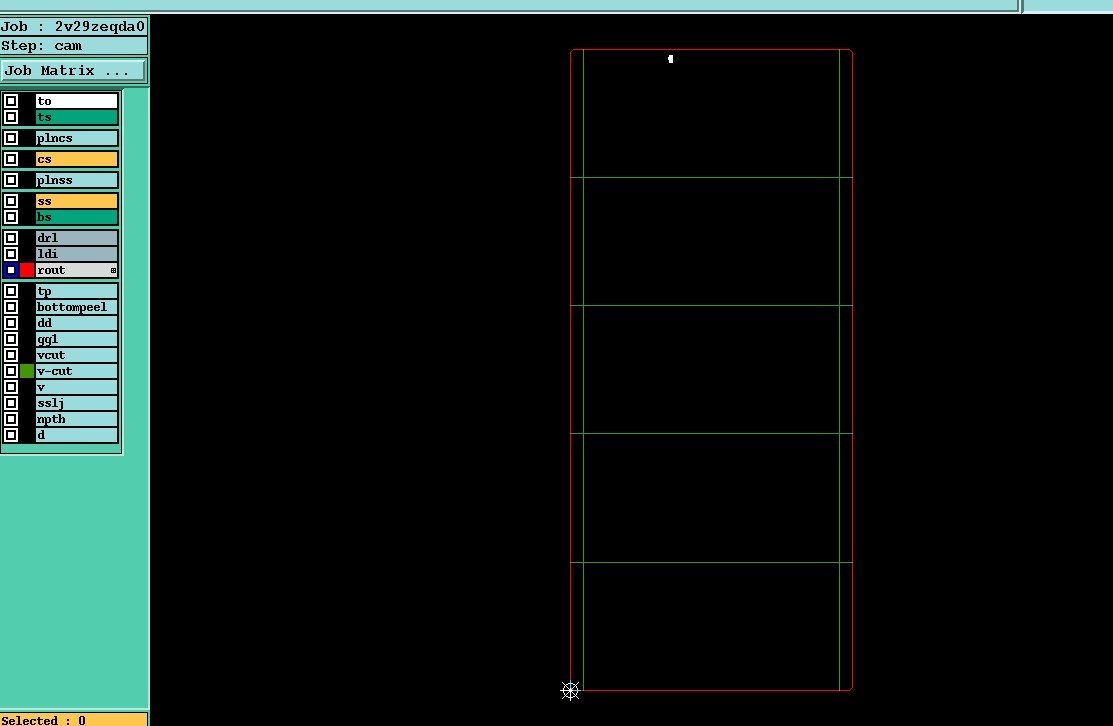The height and width of the screenshot is (726, 1113).
Task: Click the small indicator icon on the rout row
Action: pos(113,270)
